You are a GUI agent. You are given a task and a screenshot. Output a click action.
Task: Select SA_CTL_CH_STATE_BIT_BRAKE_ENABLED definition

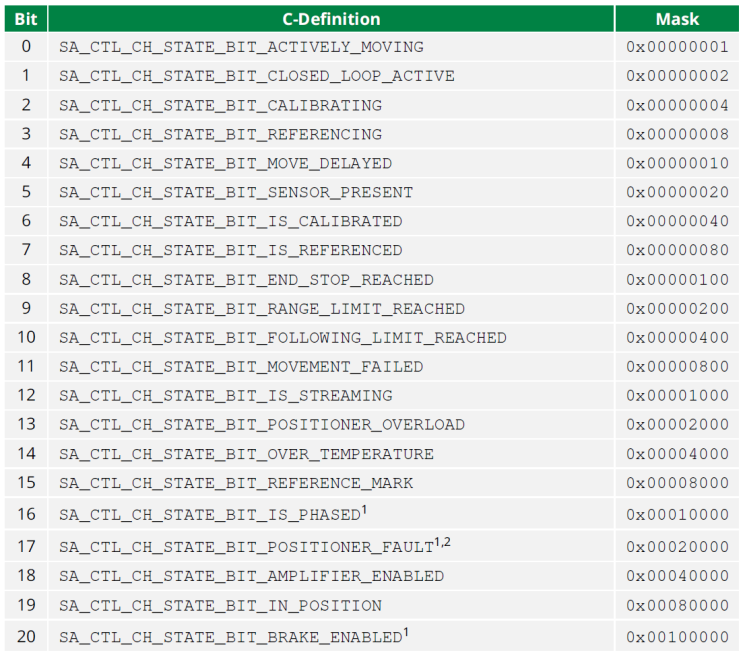point(231,637)
